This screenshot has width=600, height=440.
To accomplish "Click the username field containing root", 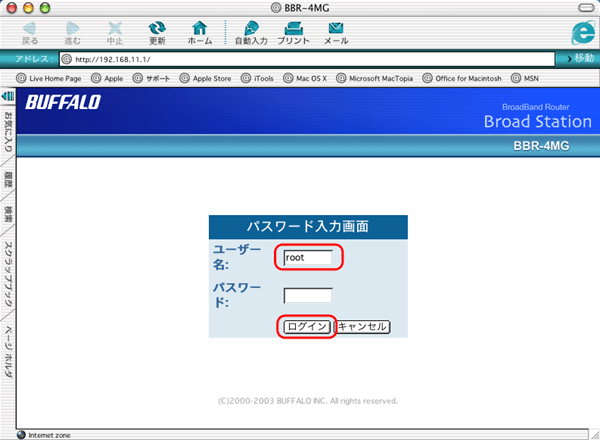I will [x=308, y=257].
